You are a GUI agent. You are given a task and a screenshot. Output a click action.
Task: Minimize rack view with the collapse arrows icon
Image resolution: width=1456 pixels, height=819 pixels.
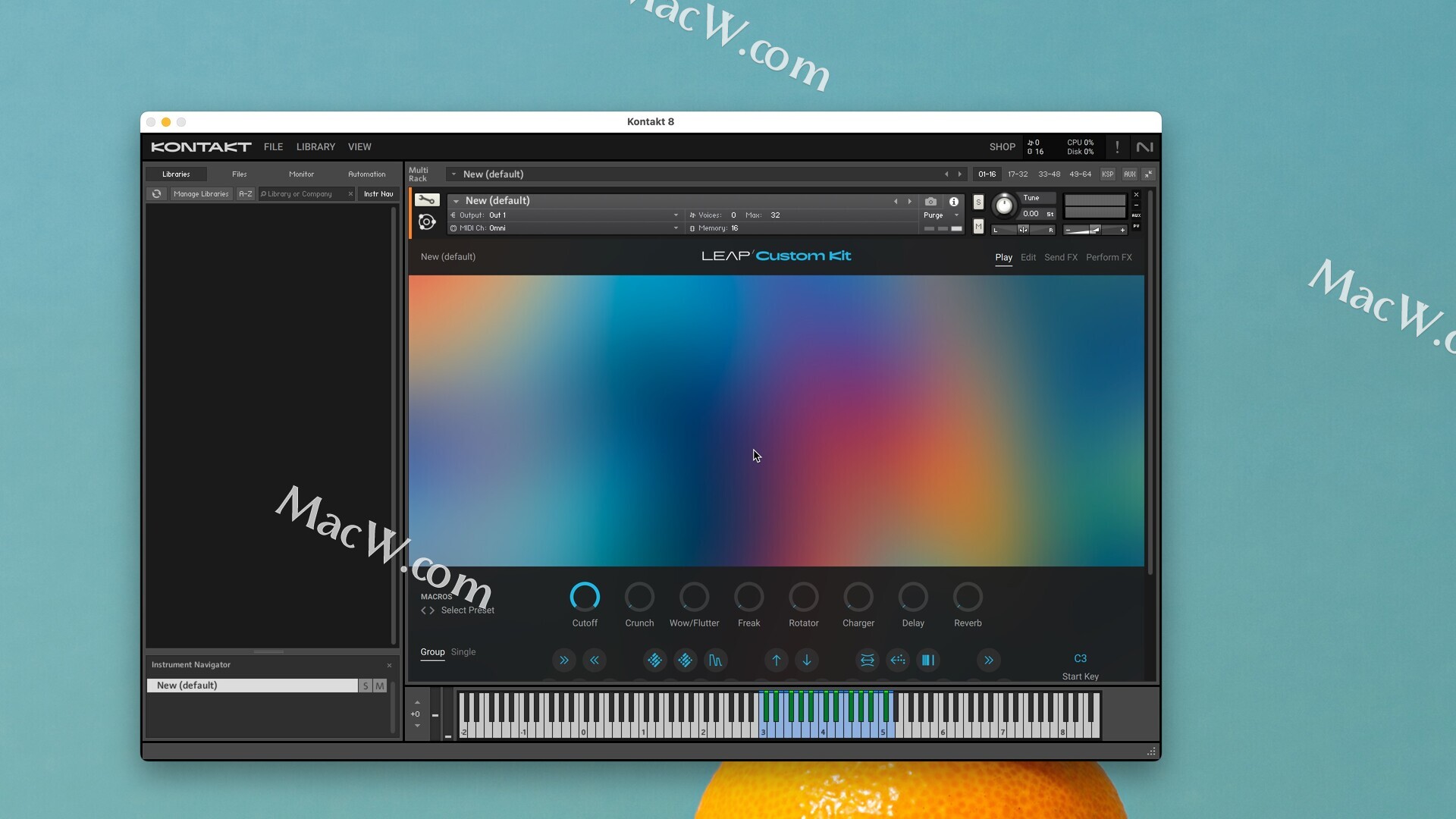1148,174
